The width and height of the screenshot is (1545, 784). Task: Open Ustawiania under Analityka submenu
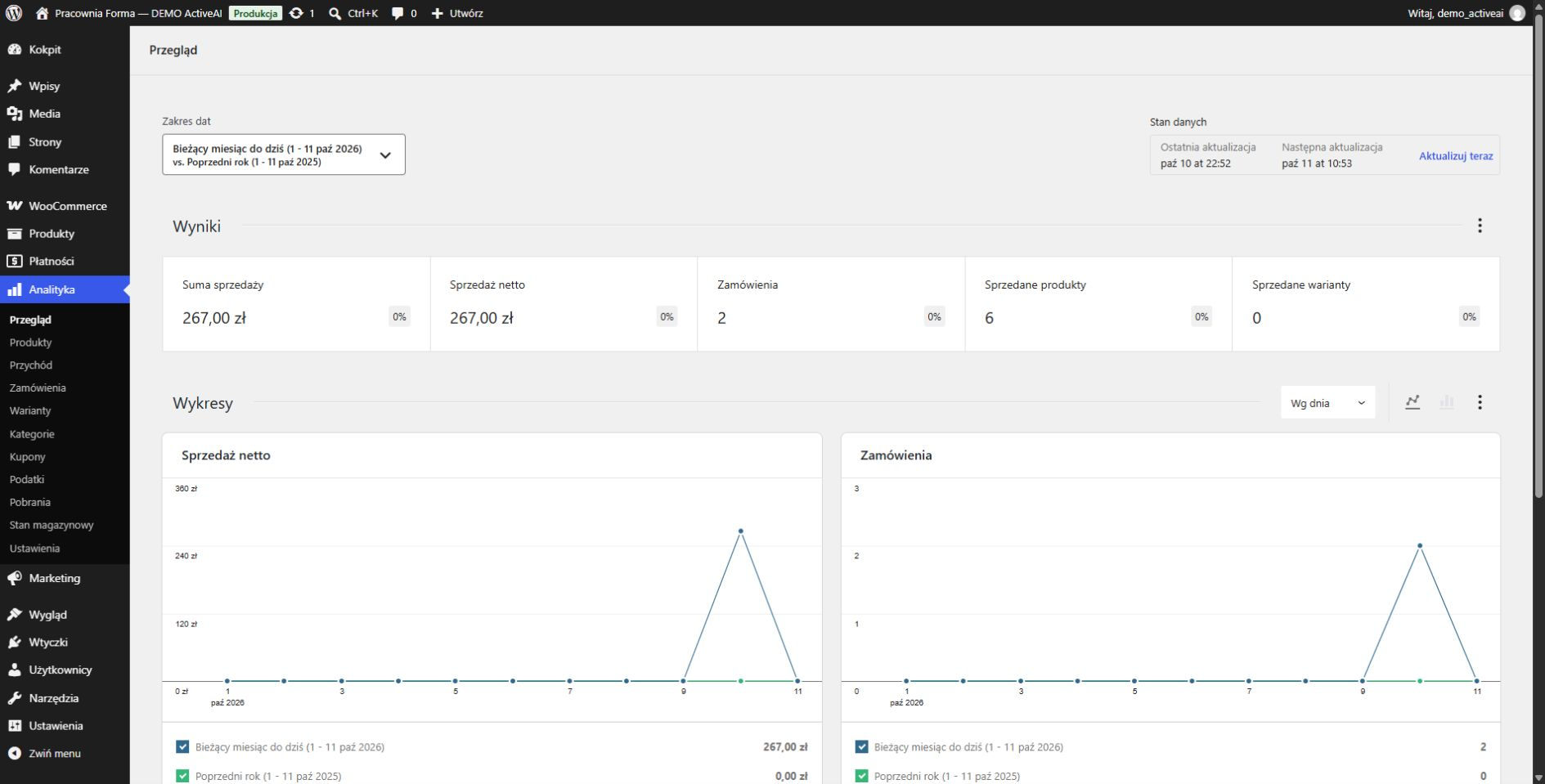coord(35,549)
